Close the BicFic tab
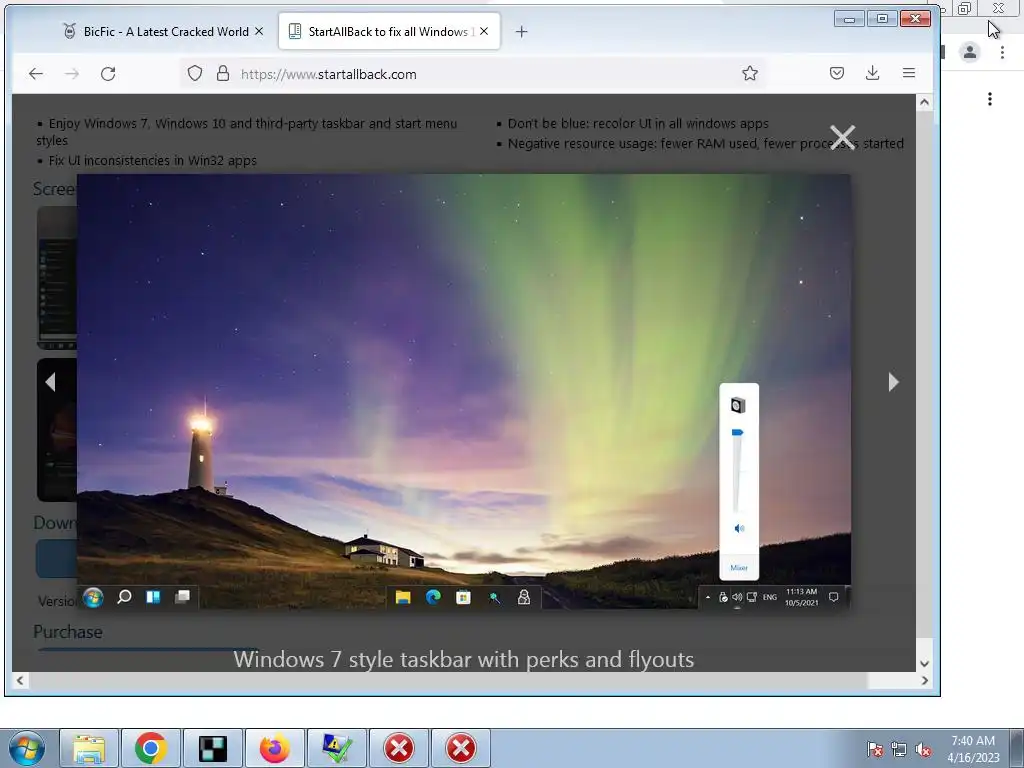This screenshot has height=768, width=1024. 259,31
